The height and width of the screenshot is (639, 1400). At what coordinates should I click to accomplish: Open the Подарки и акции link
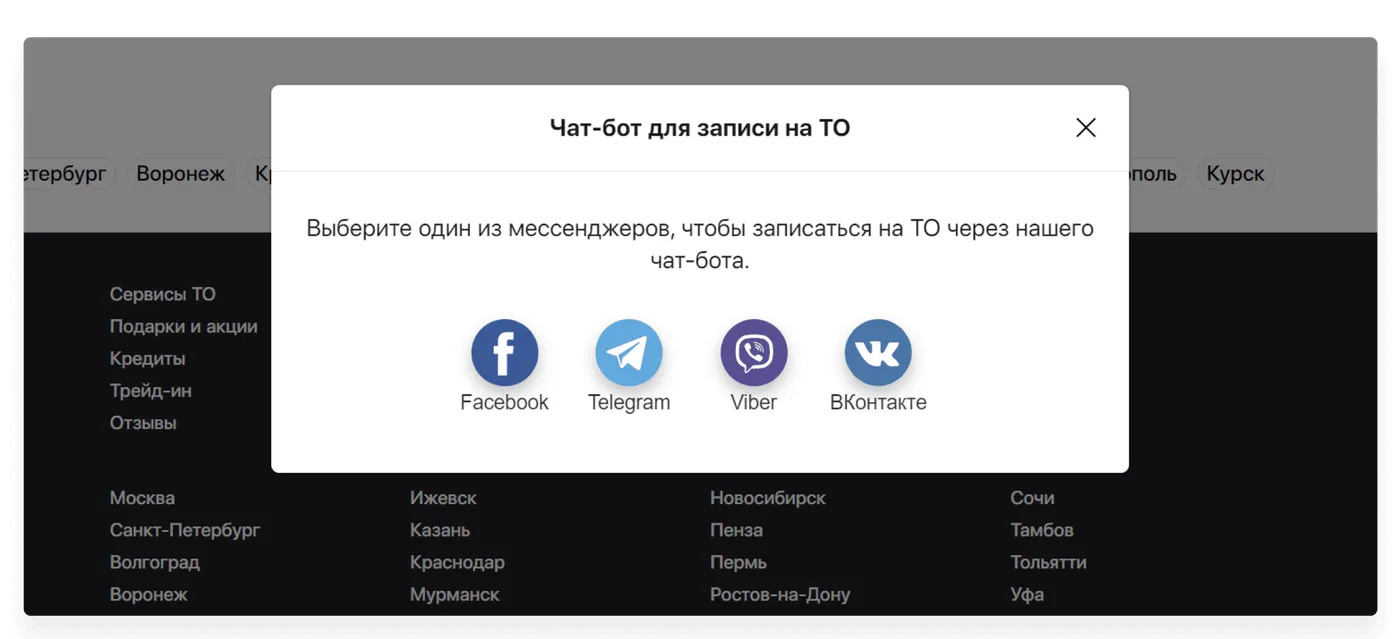[184, 326]
